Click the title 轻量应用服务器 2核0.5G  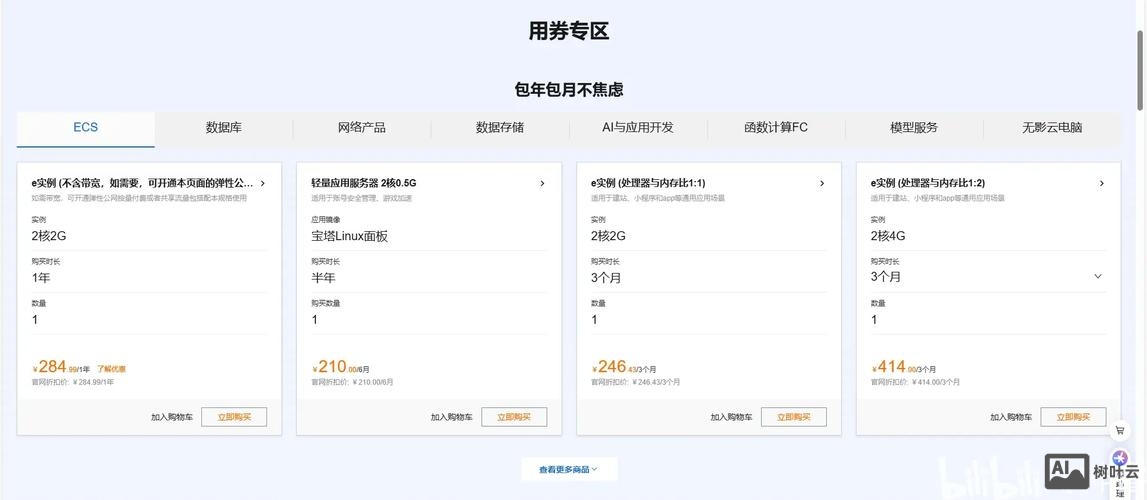pyautogui.click(x=364, y=183)
